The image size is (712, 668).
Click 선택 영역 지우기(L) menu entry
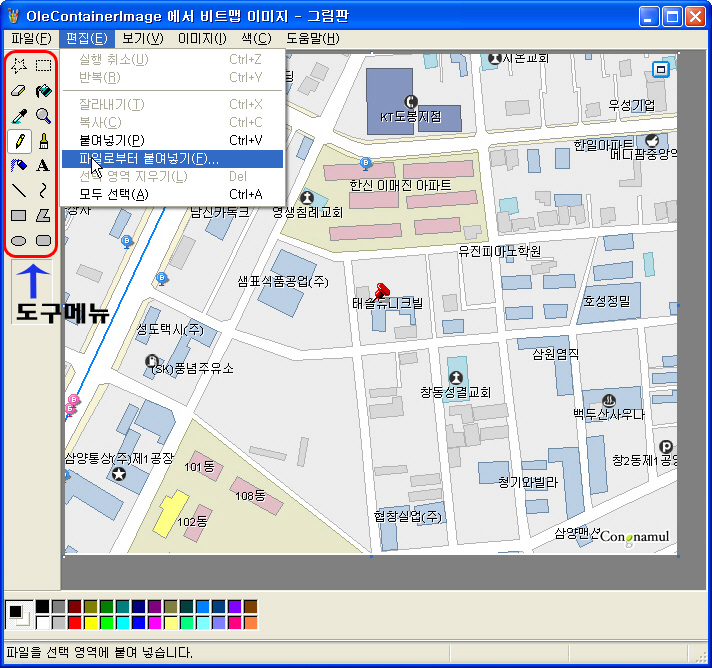173,176
